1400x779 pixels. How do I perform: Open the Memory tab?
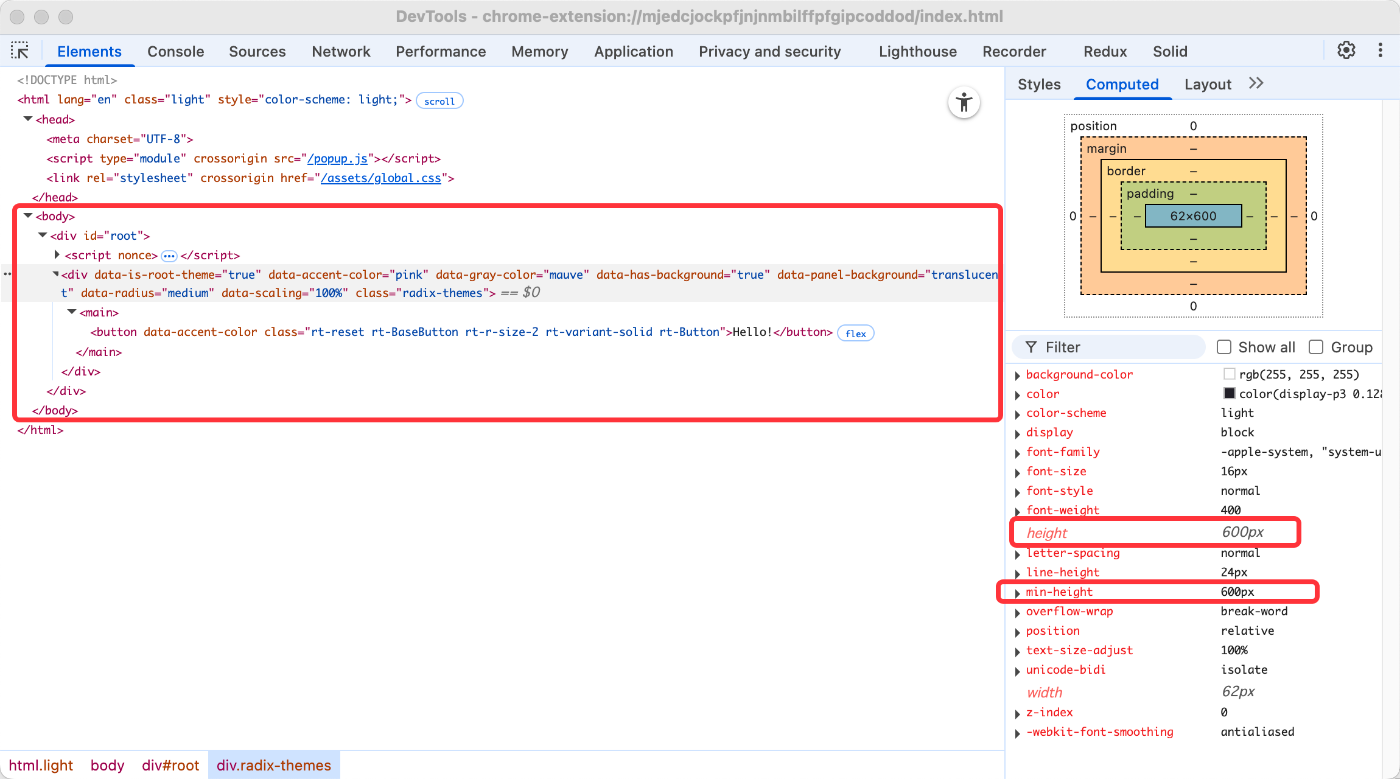[540, 51]
